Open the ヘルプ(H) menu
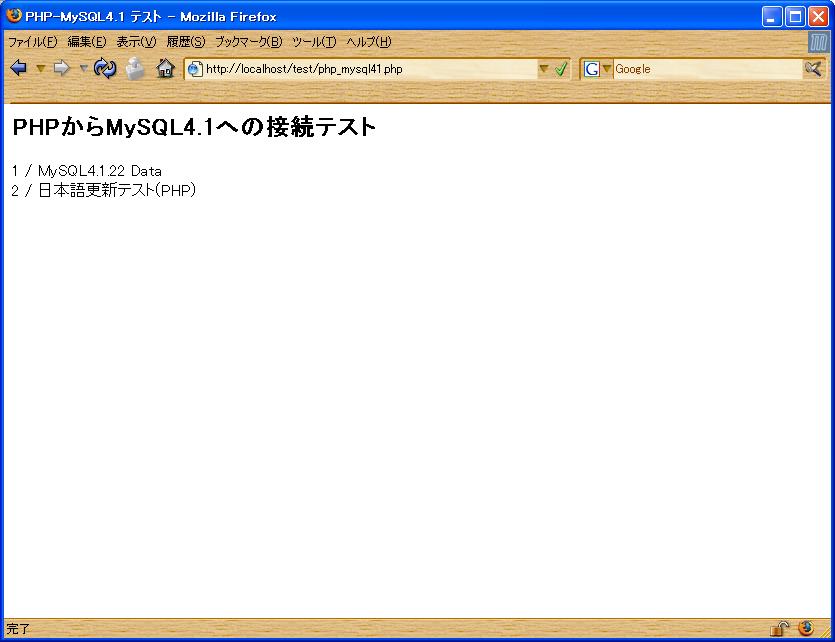835x642 pixels. coord(368,42)
